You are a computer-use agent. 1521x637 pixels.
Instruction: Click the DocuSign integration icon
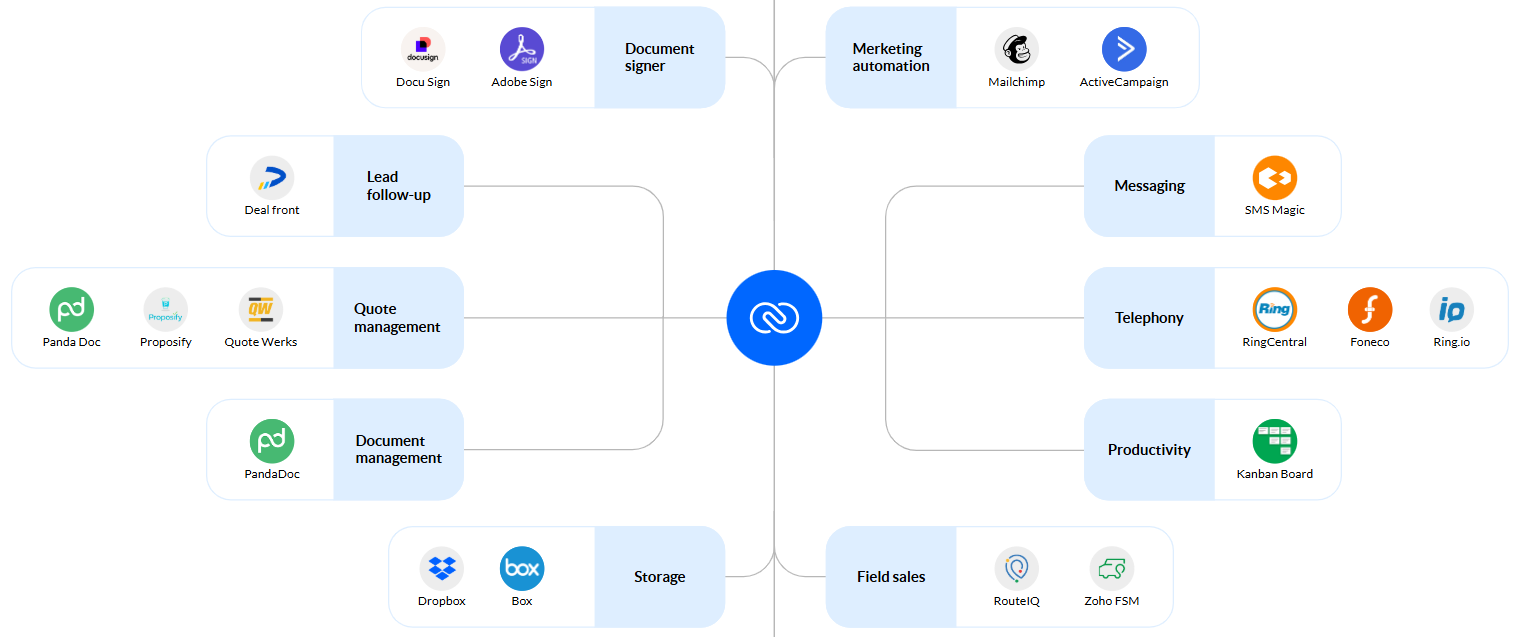tap(422, 47)
